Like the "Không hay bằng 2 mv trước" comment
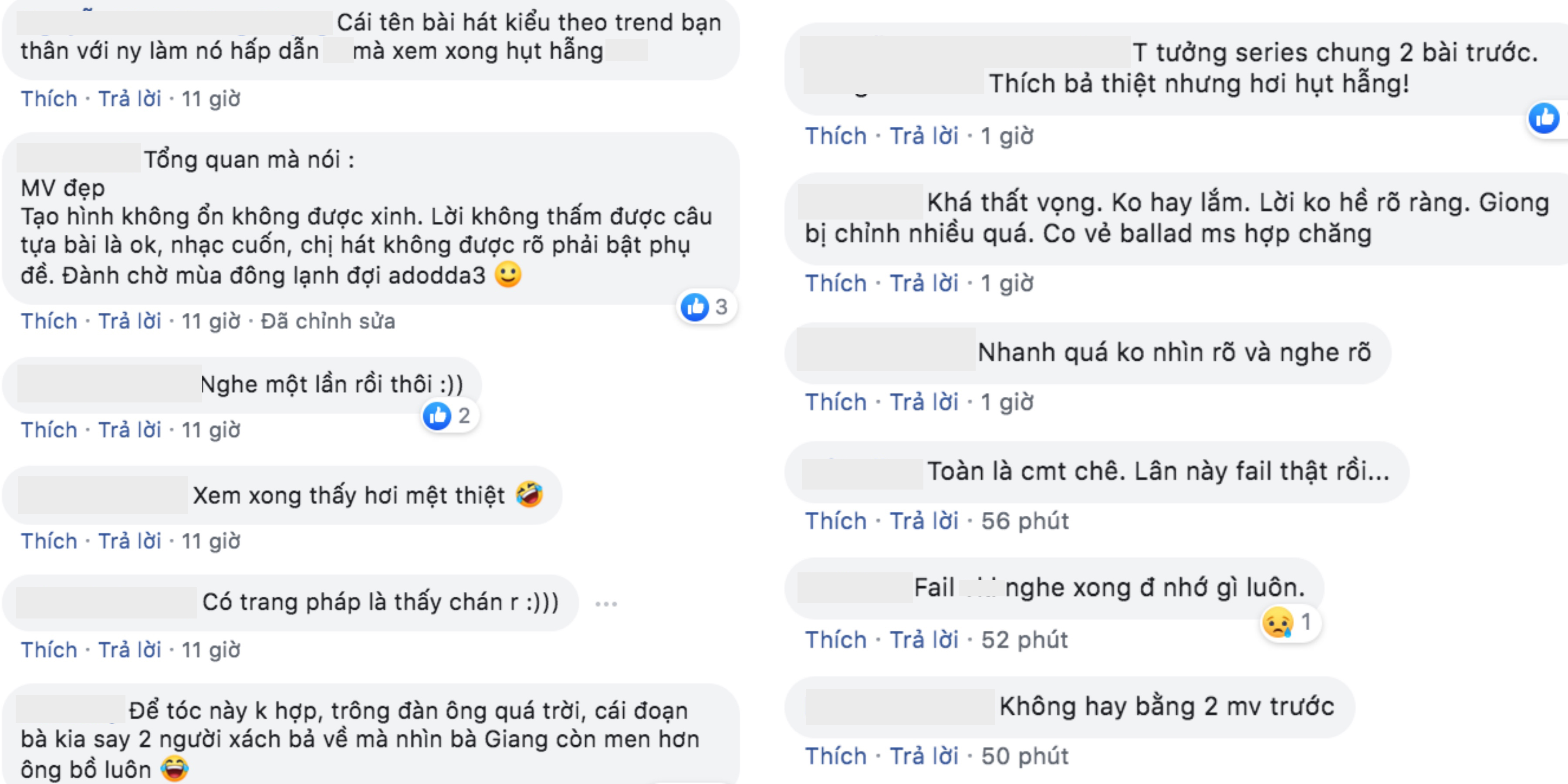Viewport: 1568px width, 784px height. 835,755
